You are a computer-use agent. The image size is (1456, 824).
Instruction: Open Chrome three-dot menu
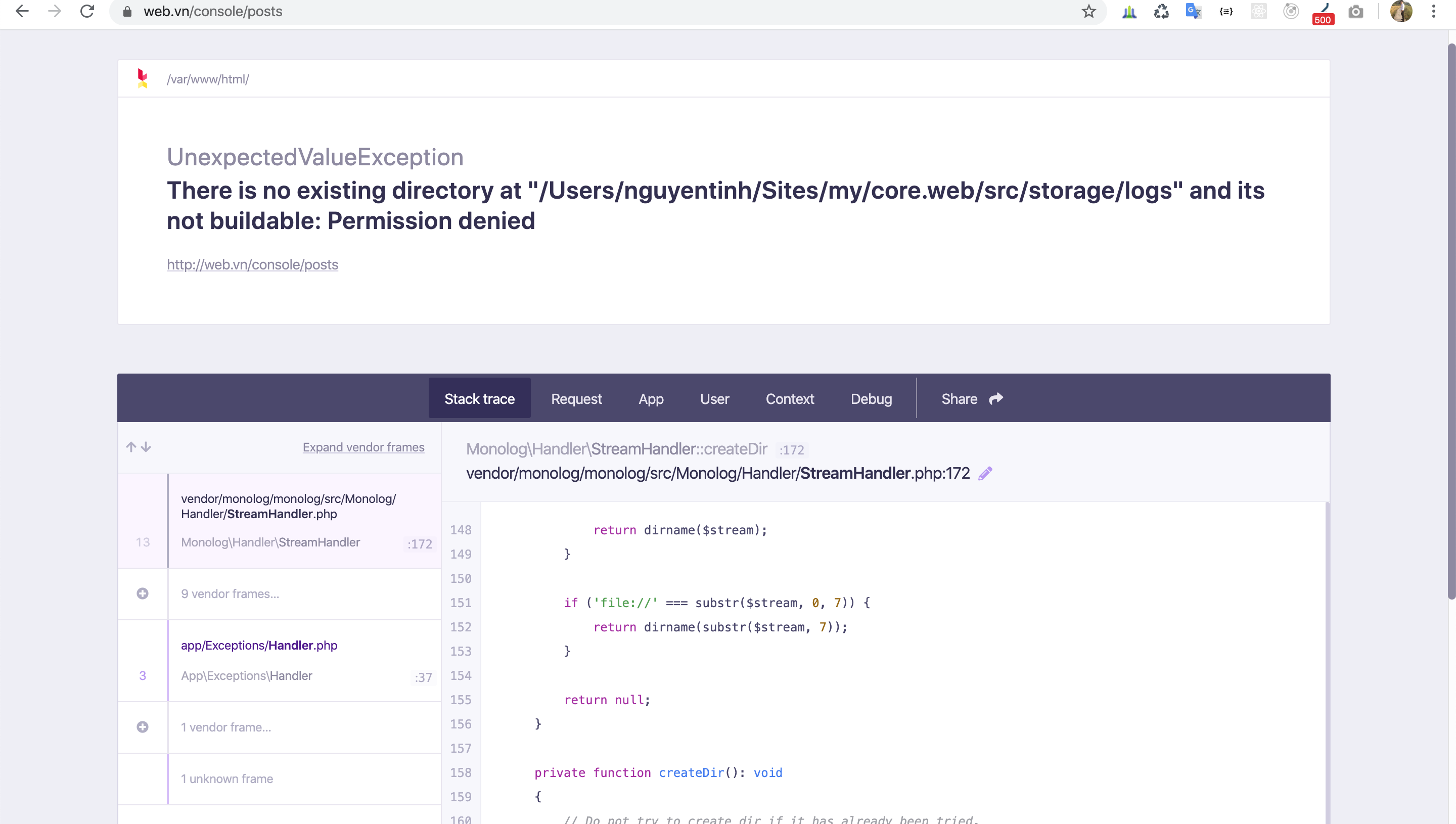(x=1433, y=11)
